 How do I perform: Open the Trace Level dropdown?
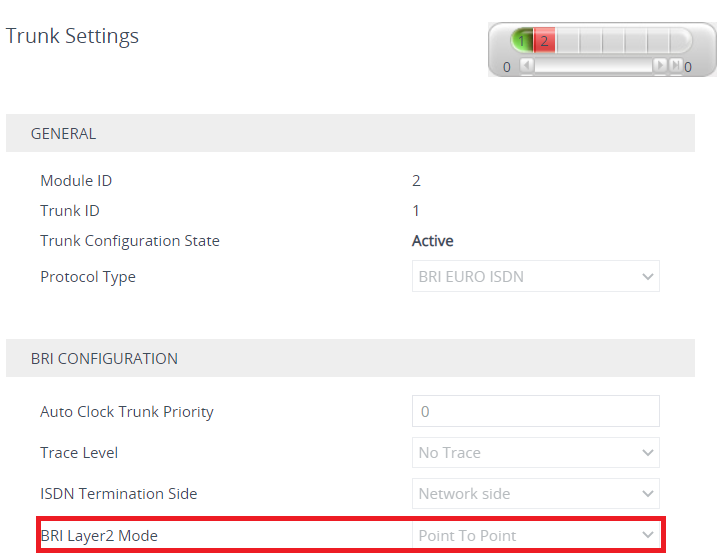tap(535, 453)
